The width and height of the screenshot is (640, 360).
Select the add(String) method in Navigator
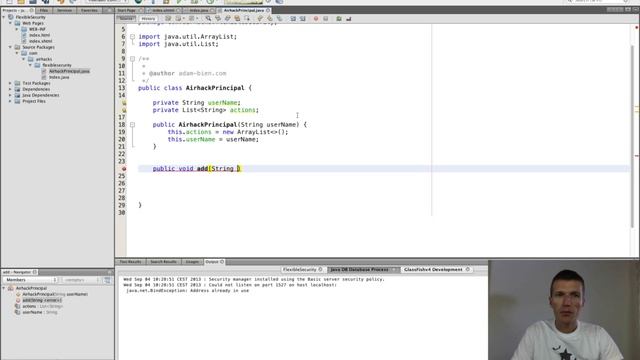pos(42,300)
